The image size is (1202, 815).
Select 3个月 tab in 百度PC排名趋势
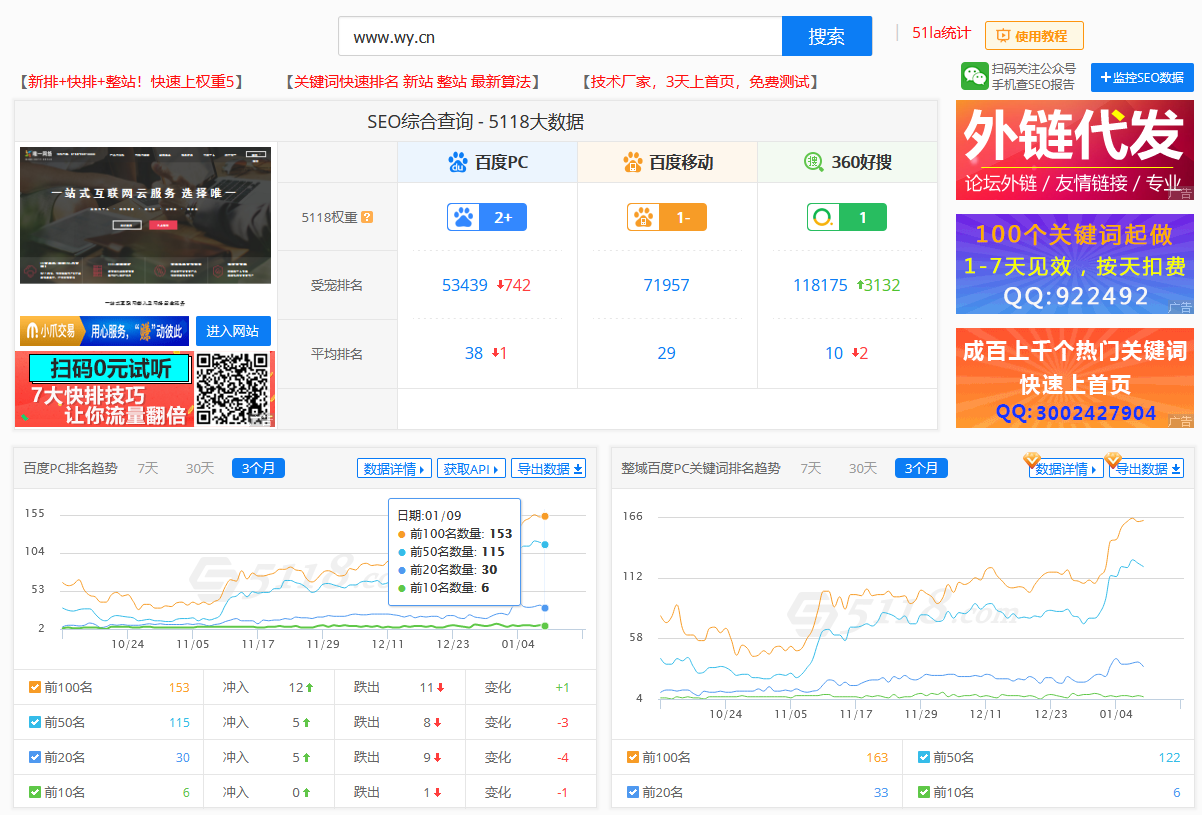258,468
